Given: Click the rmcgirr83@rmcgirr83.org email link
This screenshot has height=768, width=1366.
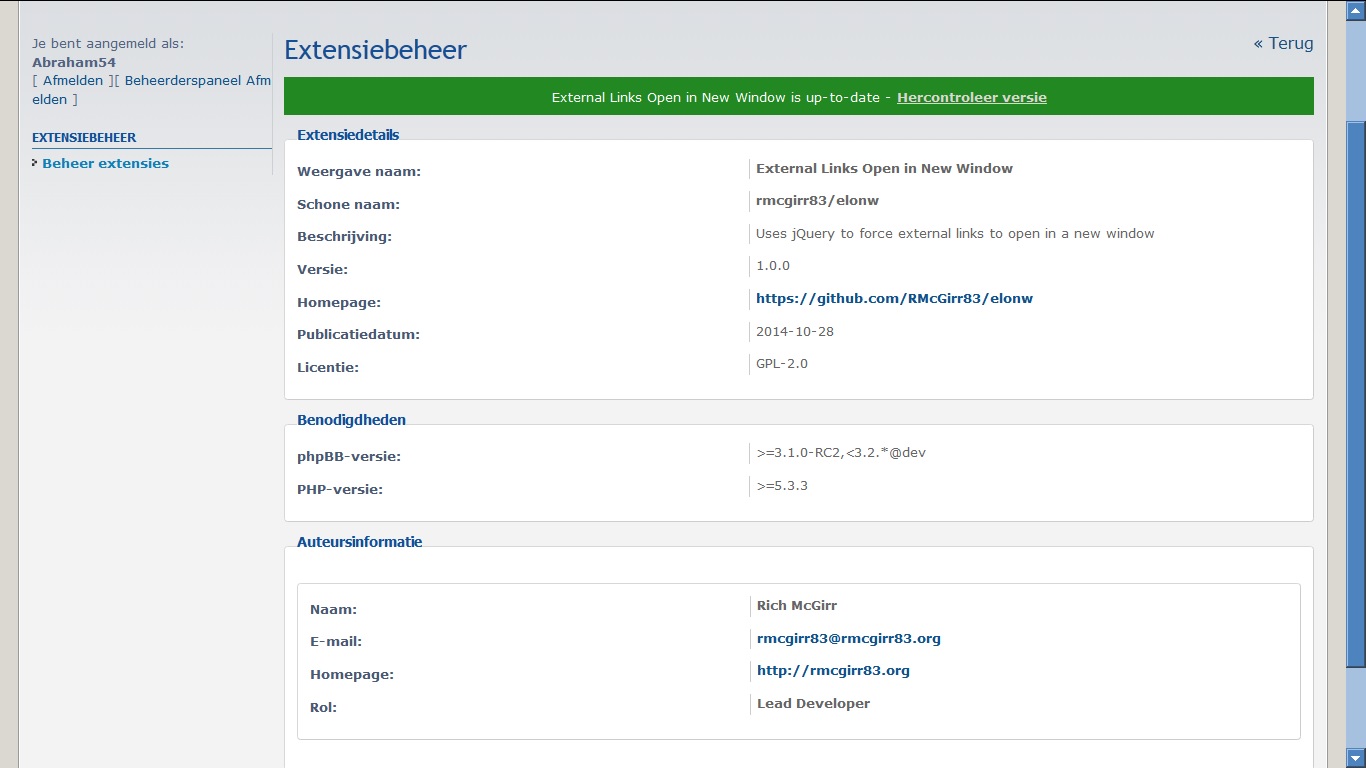Looking at the screenshot, I should tap(848, 638).
